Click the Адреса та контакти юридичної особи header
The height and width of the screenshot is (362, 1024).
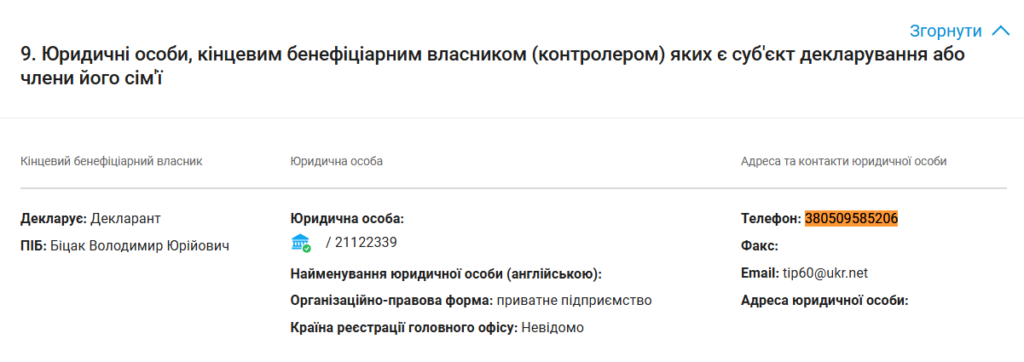(x=844, y=161)
